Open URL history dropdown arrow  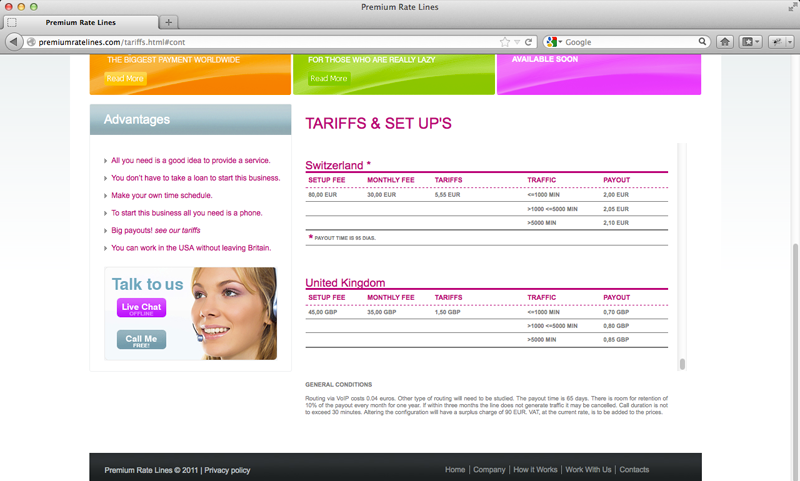(x=517, y=42)
